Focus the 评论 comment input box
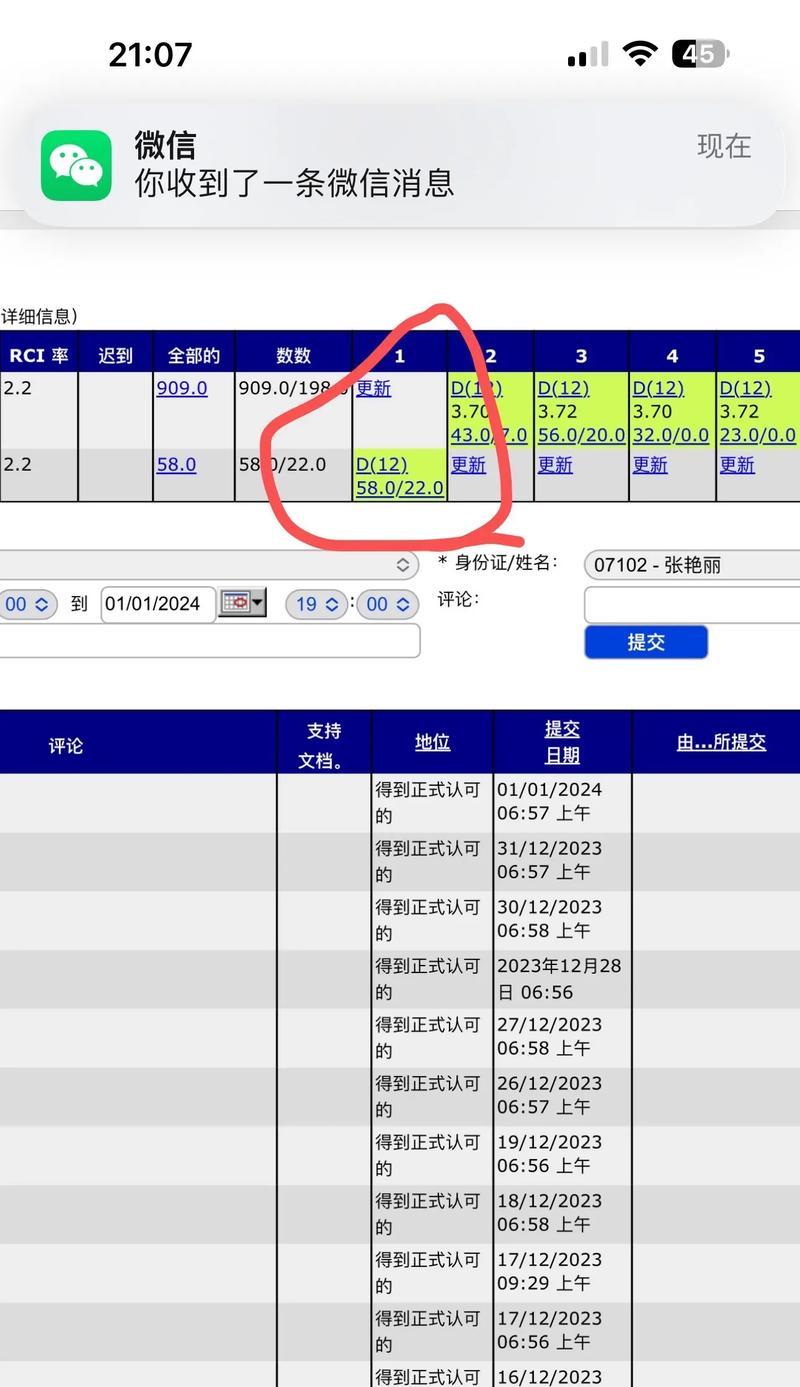Image resolution: width=800 pixels, height=1387 pixels. point(692,604)
